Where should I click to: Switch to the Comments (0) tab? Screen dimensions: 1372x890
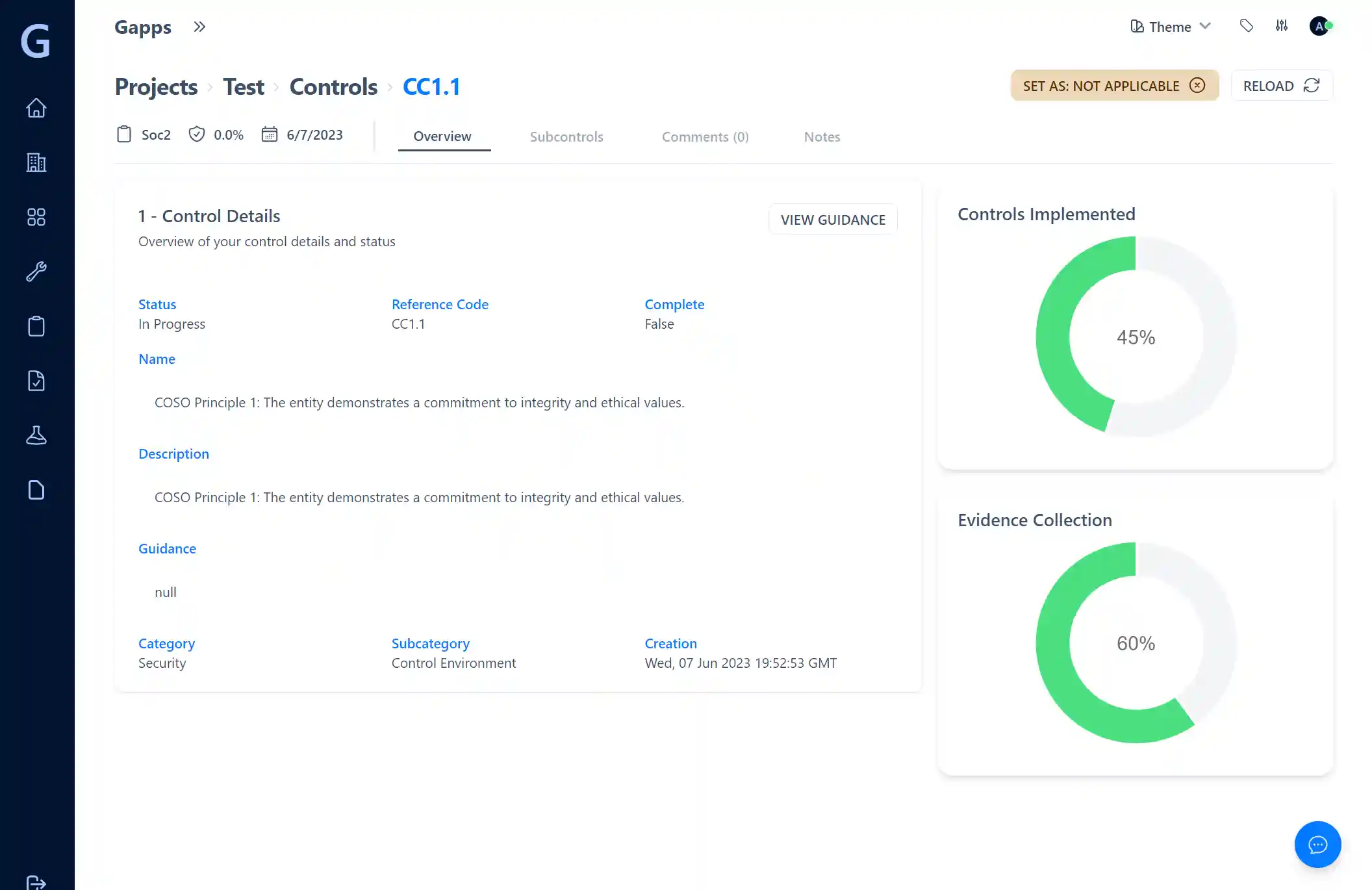click(x=705, y=136)
